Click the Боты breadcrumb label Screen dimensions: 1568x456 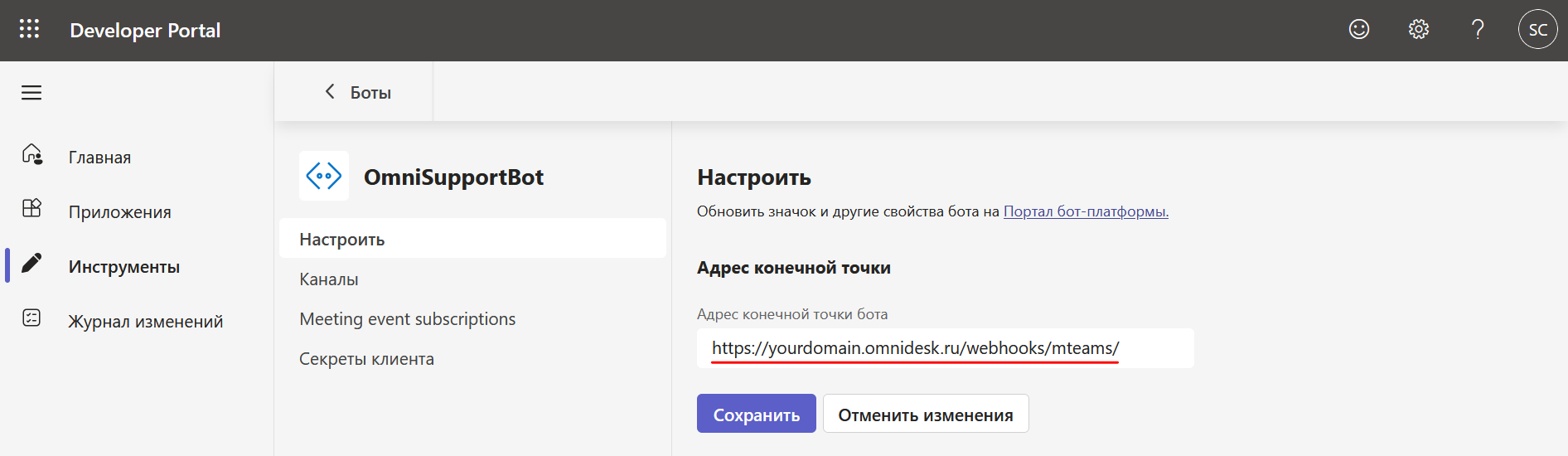tap(370, 93)
